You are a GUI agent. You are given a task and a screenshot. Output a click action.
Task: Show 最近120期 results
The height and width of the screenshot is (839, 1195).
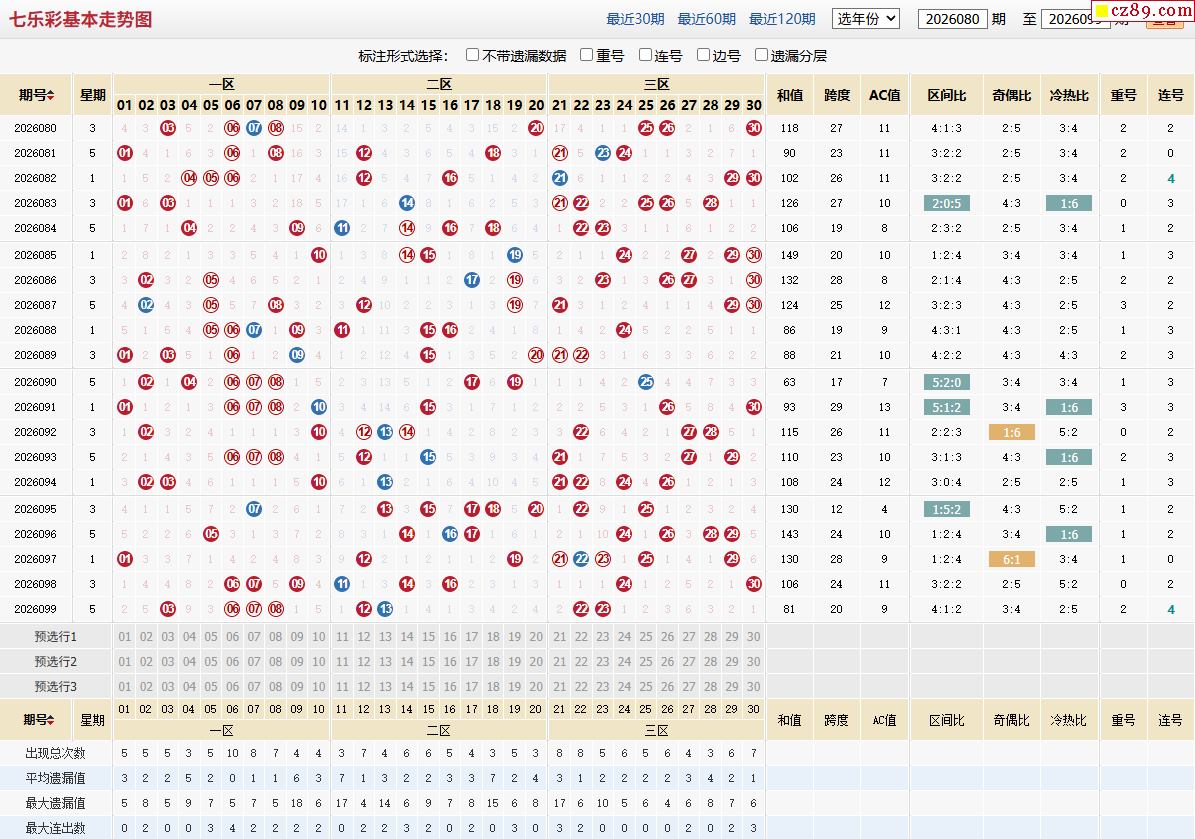pyautogui.click(x=782, y=19)
